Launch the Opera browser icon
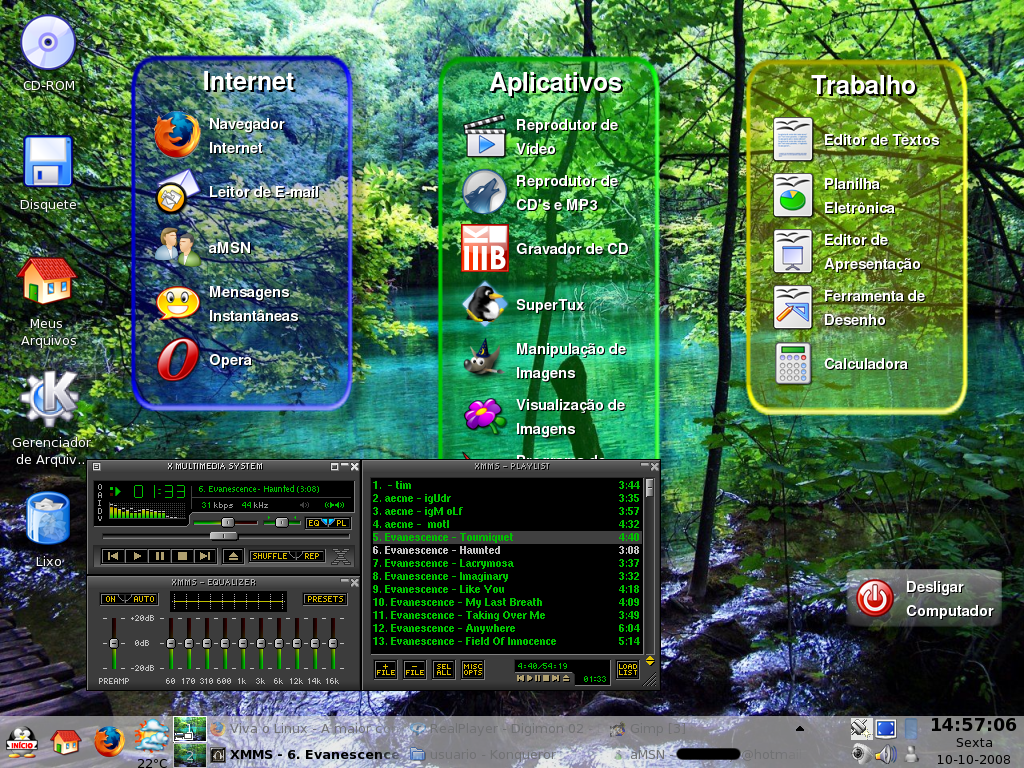The image size is (1024, 768). [x=178, y=359]
